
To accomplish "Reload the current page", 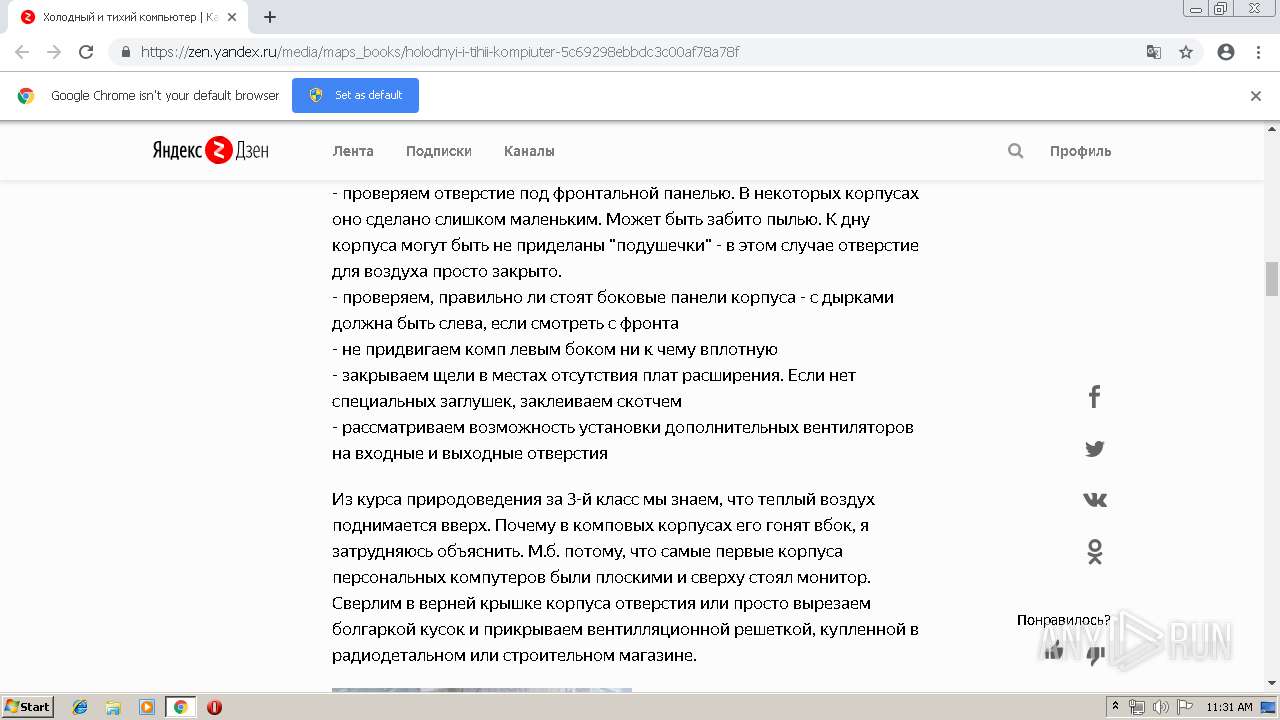I will pyautogui.click(x=86, y=52).
